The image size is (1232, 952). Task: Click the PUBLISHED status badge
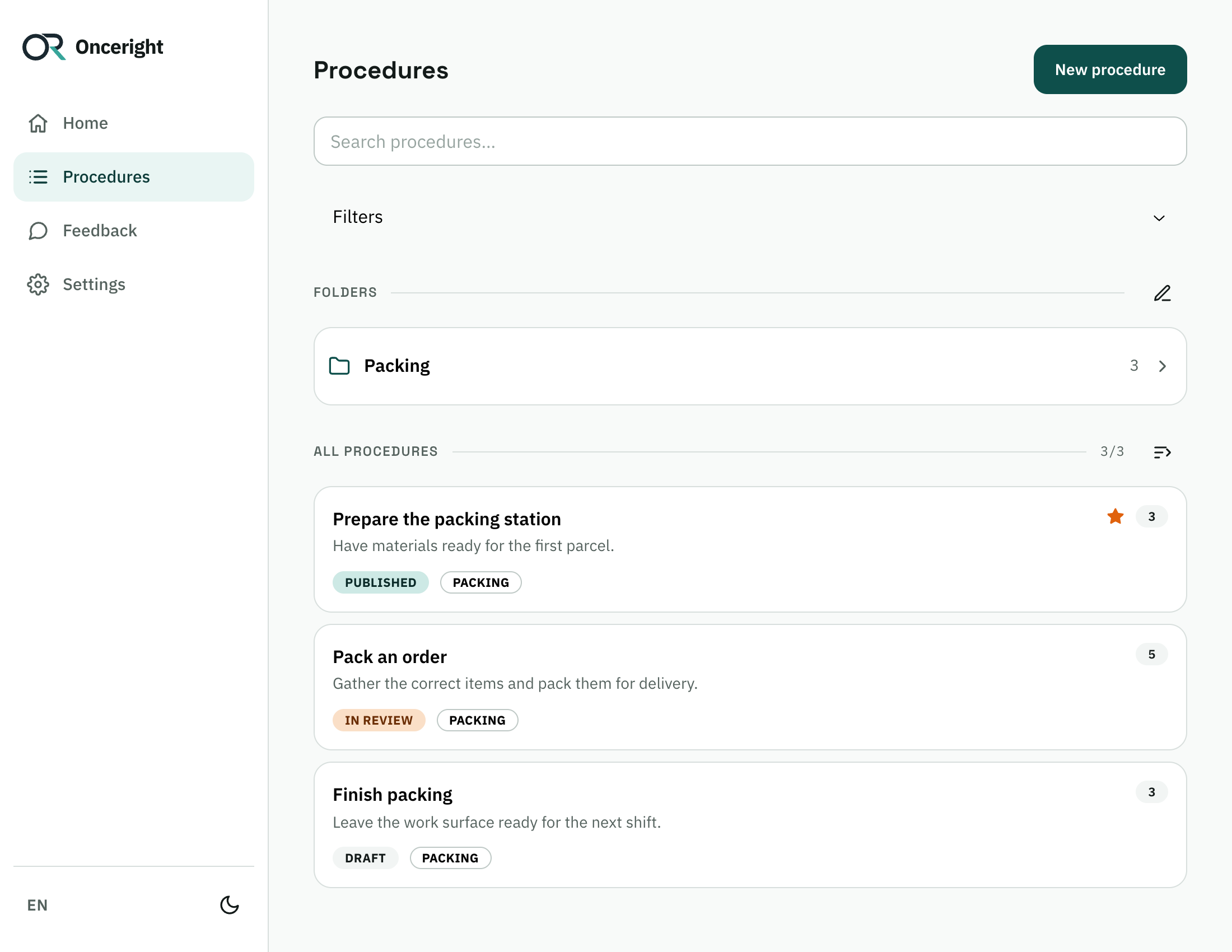tap(380, 582)
